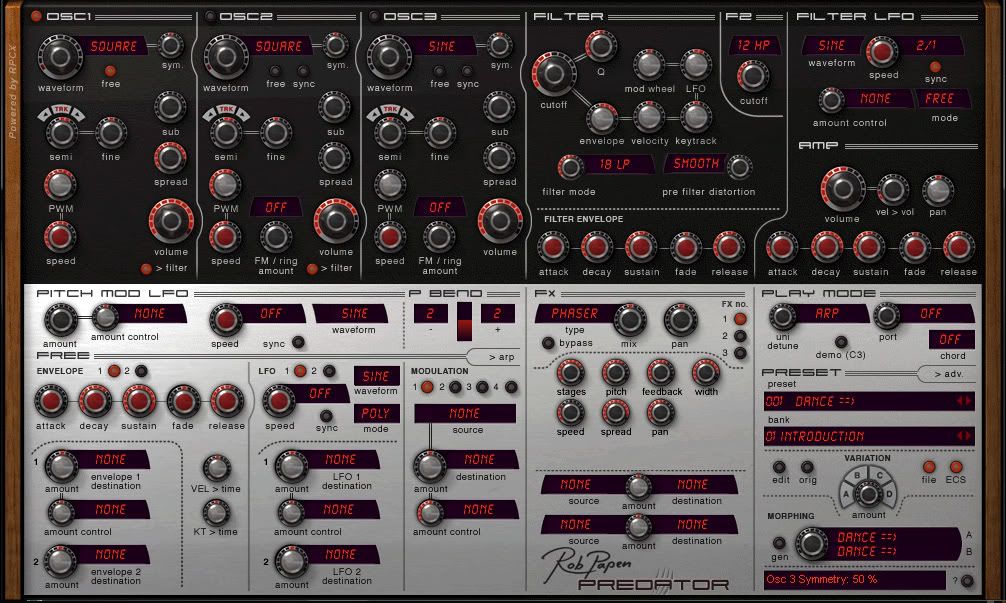1006x603 pixels.
Task: Open OSC1 SQUARE waveform selector
Action: [114, 46]
